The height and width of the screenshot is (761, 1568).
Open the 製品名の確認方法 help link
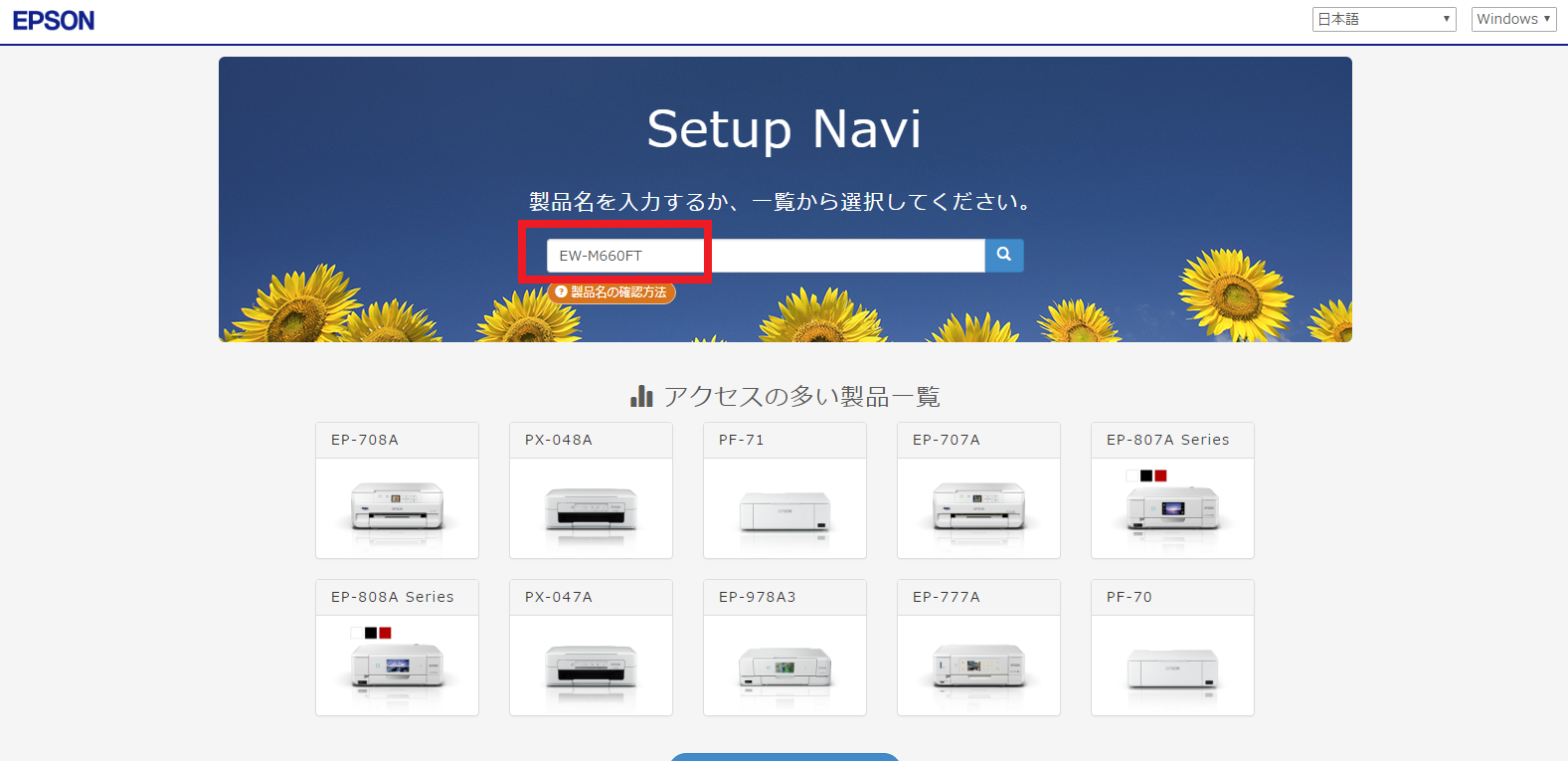(x=611, y=292)
